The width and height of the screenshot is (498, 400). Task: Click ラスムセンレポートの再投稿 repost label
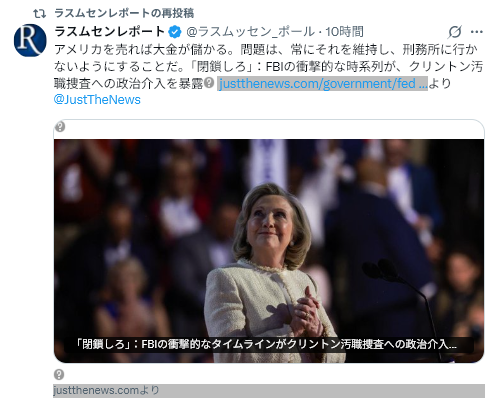pos(124,13)
